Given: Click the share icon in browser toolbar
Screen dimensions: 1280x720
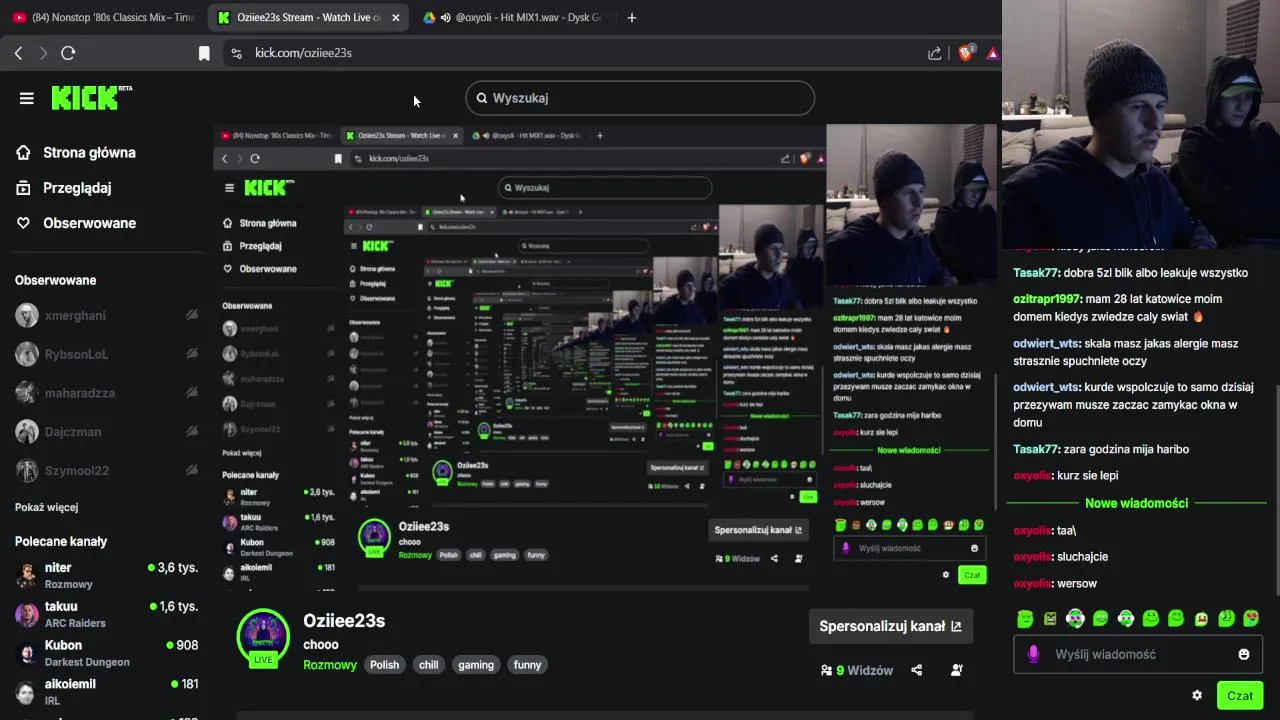Looking at the screenshot, I should tap(934, 53).
